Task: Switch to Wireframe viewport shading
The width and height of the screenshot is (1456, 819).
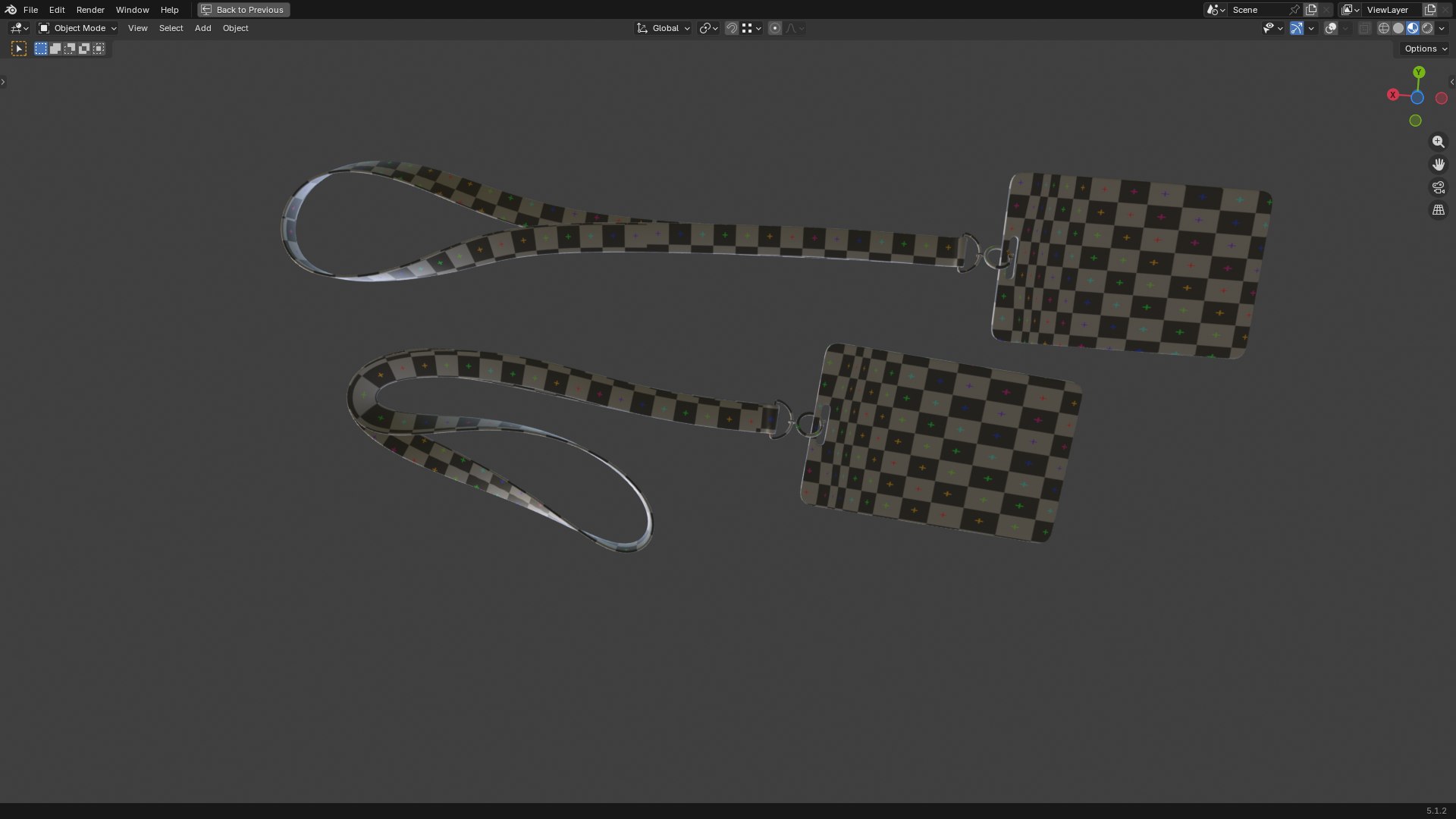Action: [x=1384, y=28]
